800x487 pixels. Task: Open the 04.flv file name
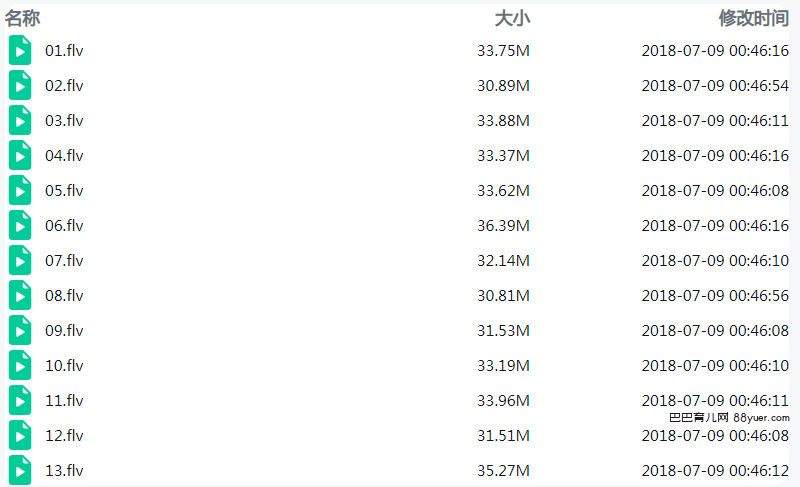coord(64,156)
